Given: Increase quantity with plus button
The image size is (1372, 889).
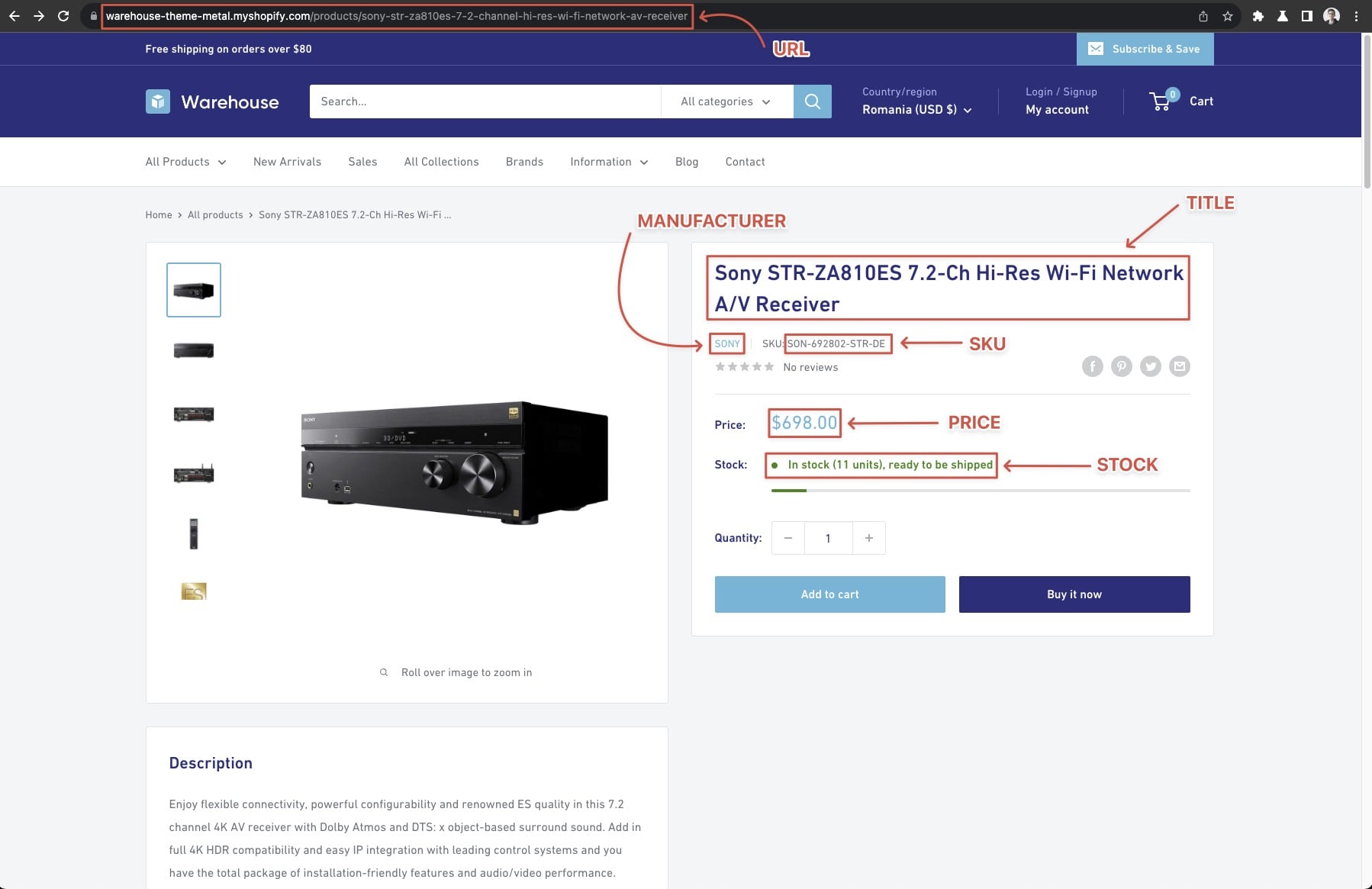Looking at the screenshot, I should (868, 538).
